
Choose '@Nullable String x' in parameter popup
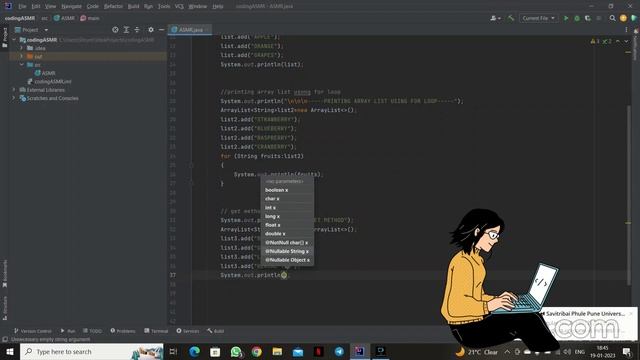287,251
